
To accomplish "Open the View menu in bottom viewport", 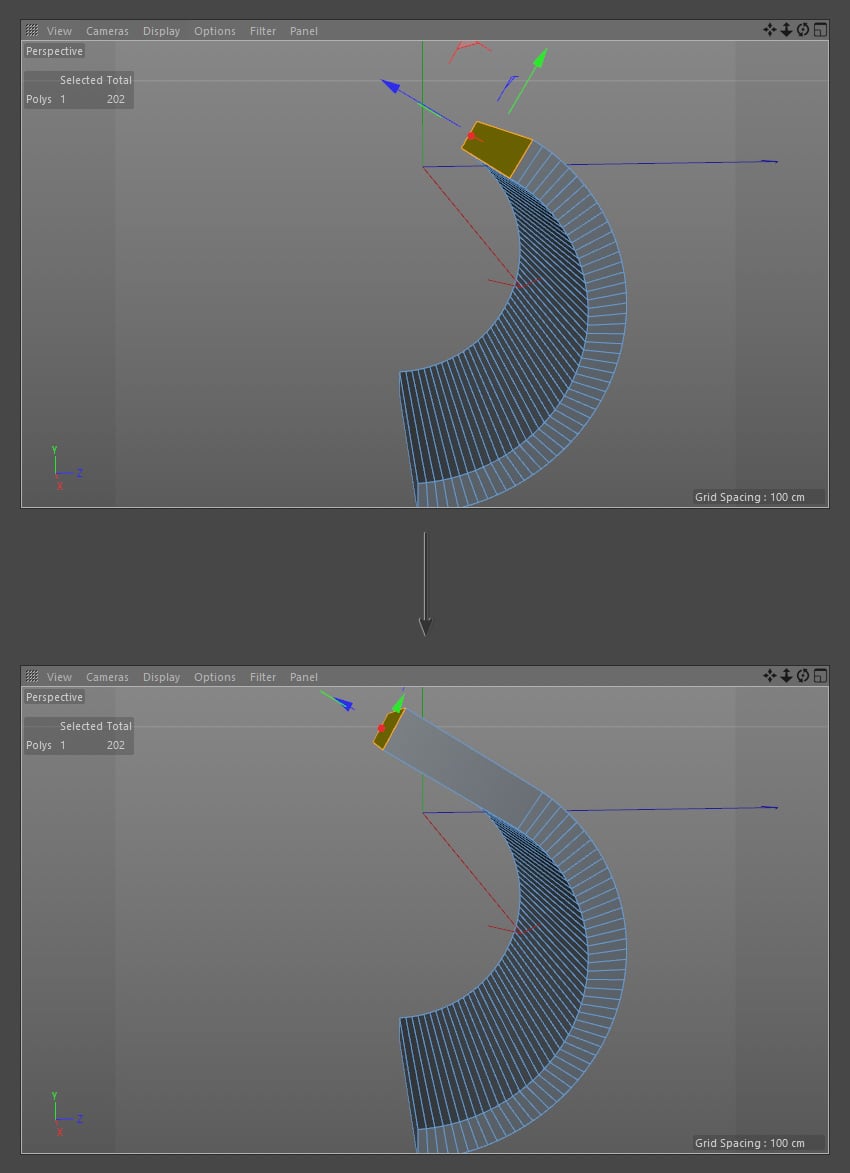I will [x=59, y=677].
